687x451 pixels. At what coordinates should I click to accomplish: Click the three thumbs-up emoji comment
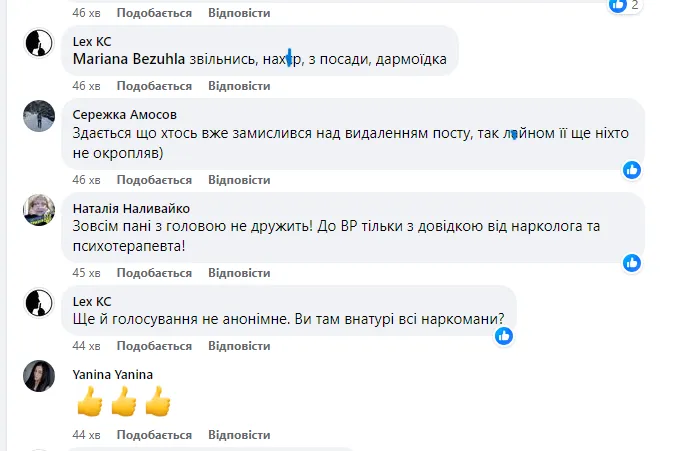tap(124, 403)
